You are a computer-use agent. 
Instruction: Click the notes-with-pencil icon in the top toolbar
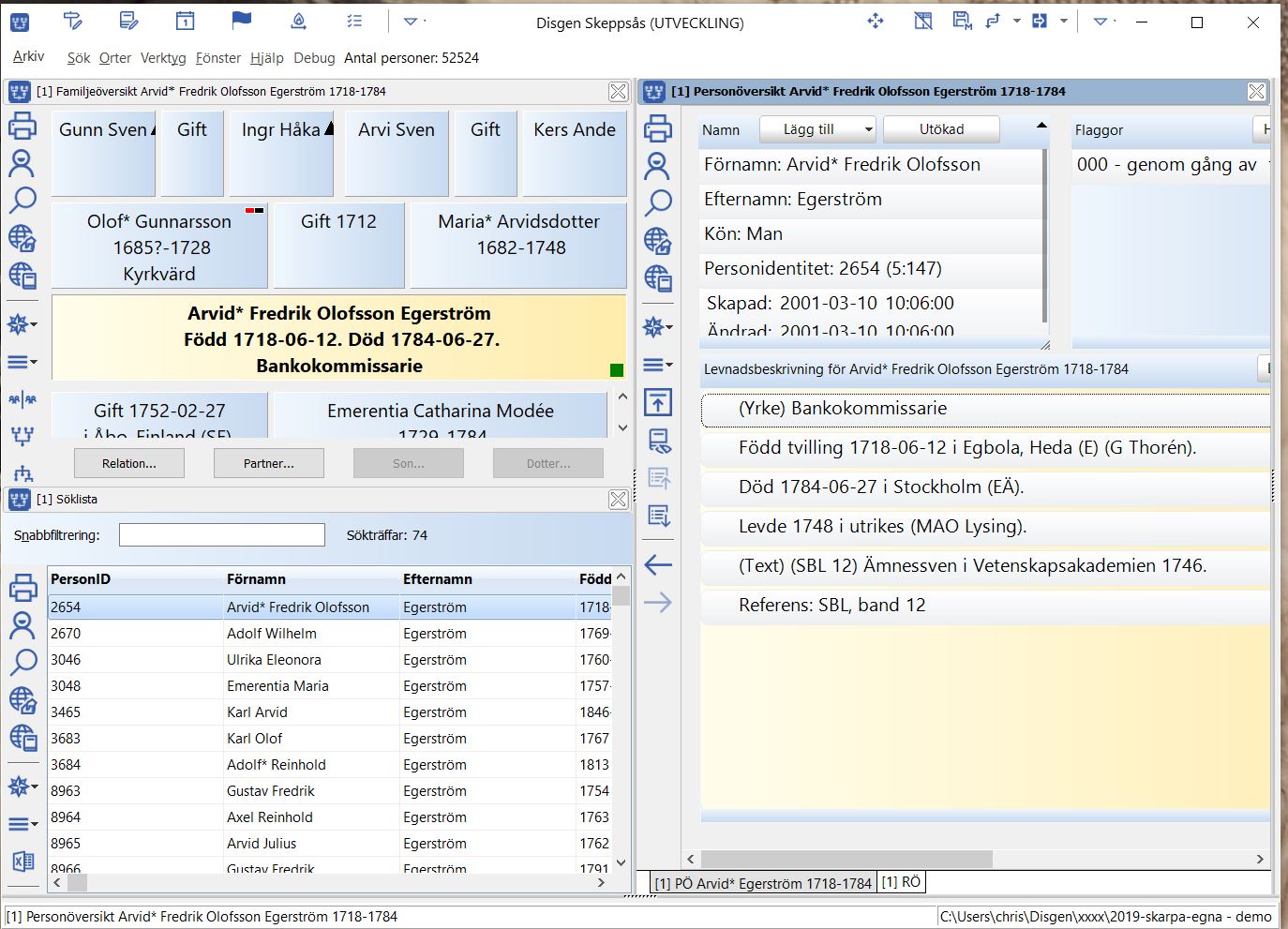click(x=129, y=21)
